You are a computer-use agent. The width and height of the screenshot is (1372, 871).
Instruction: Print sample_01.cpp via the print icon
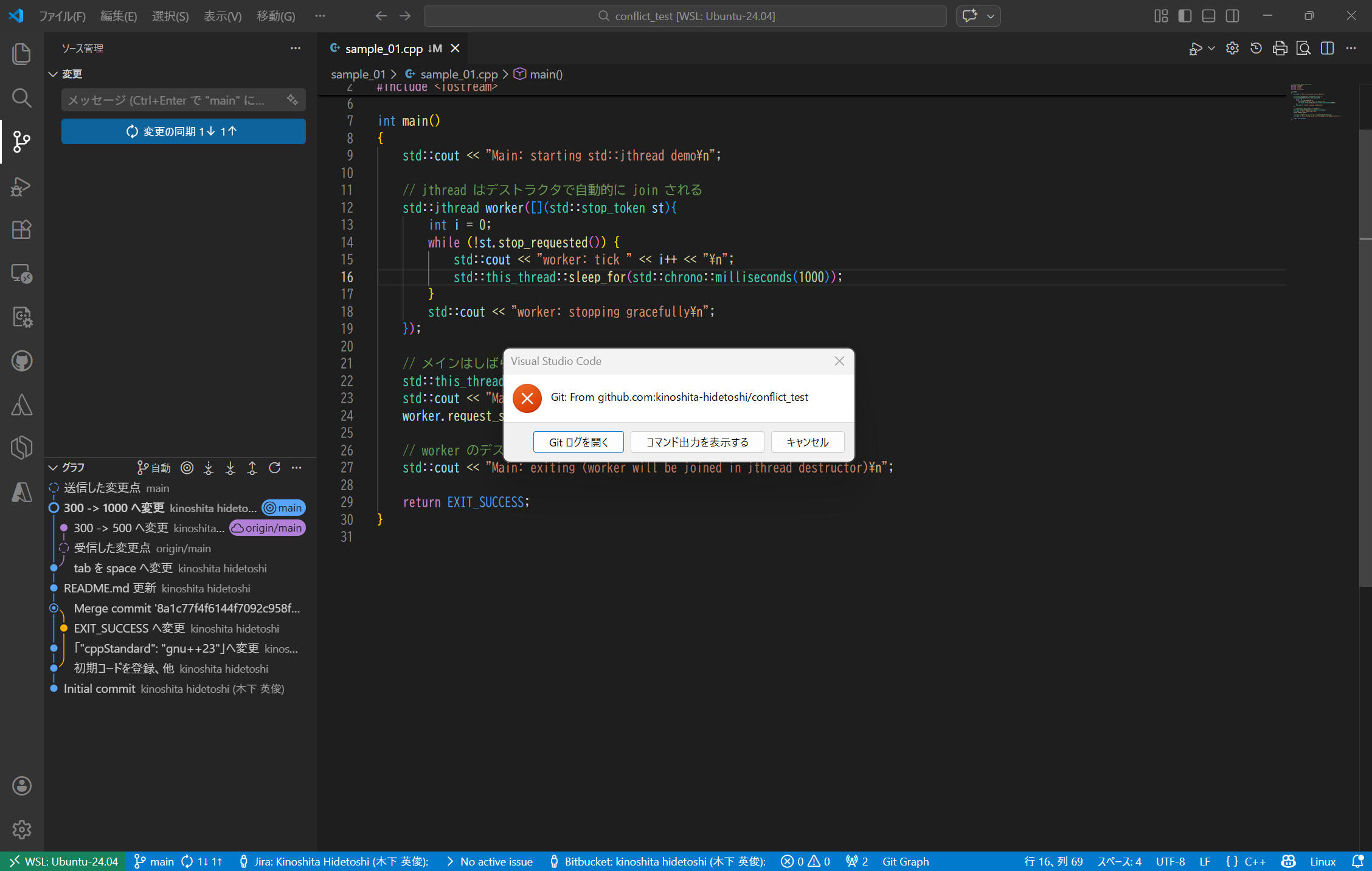tap(1280, 48)
